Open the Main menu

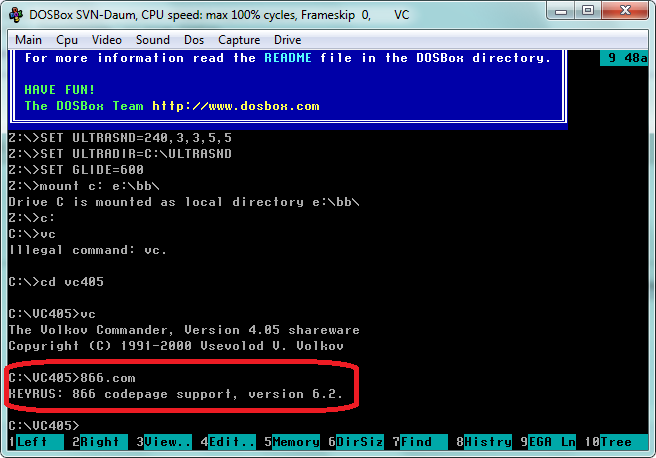(28, 40)
